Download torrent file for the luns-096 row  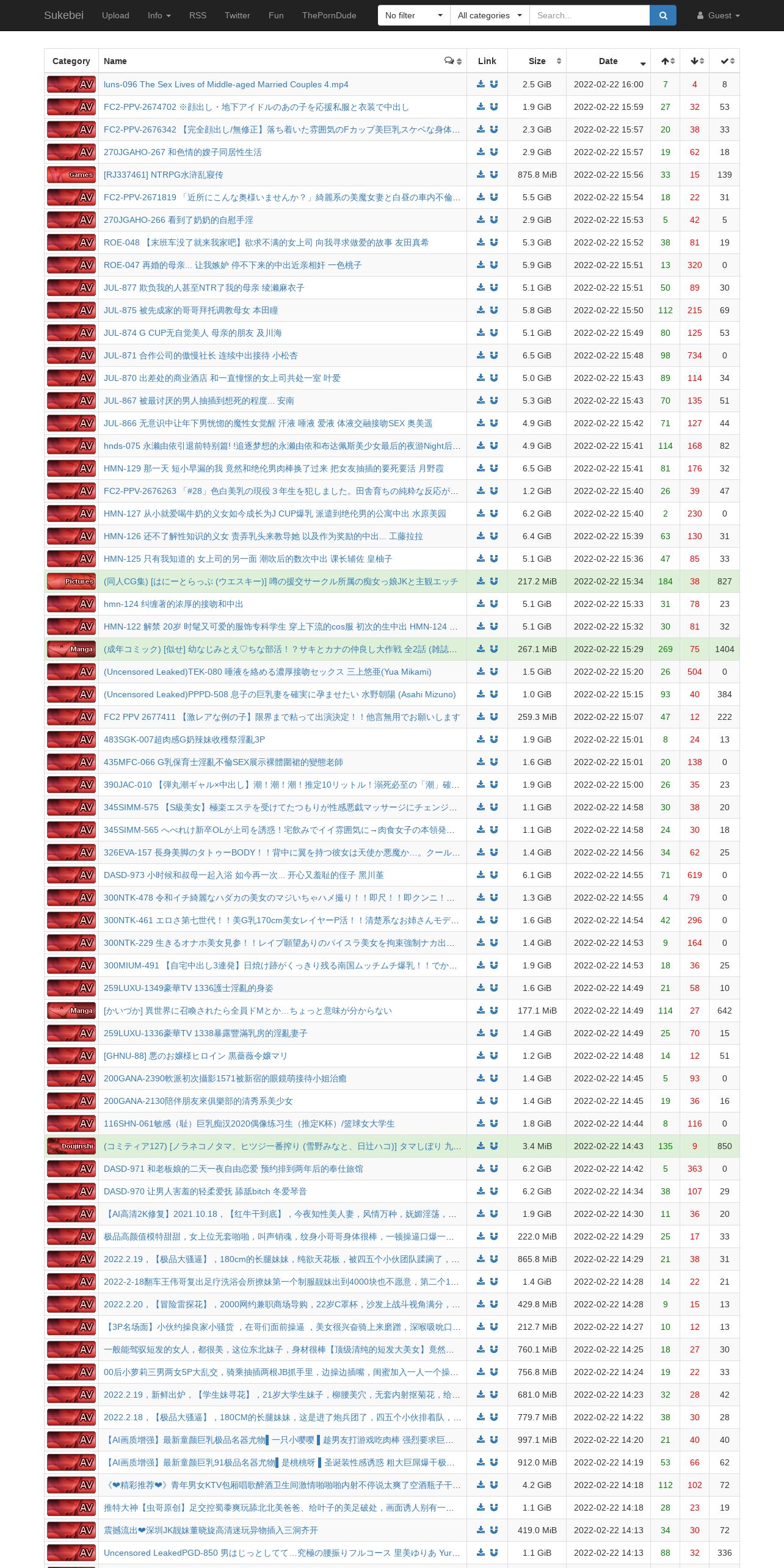481,84
